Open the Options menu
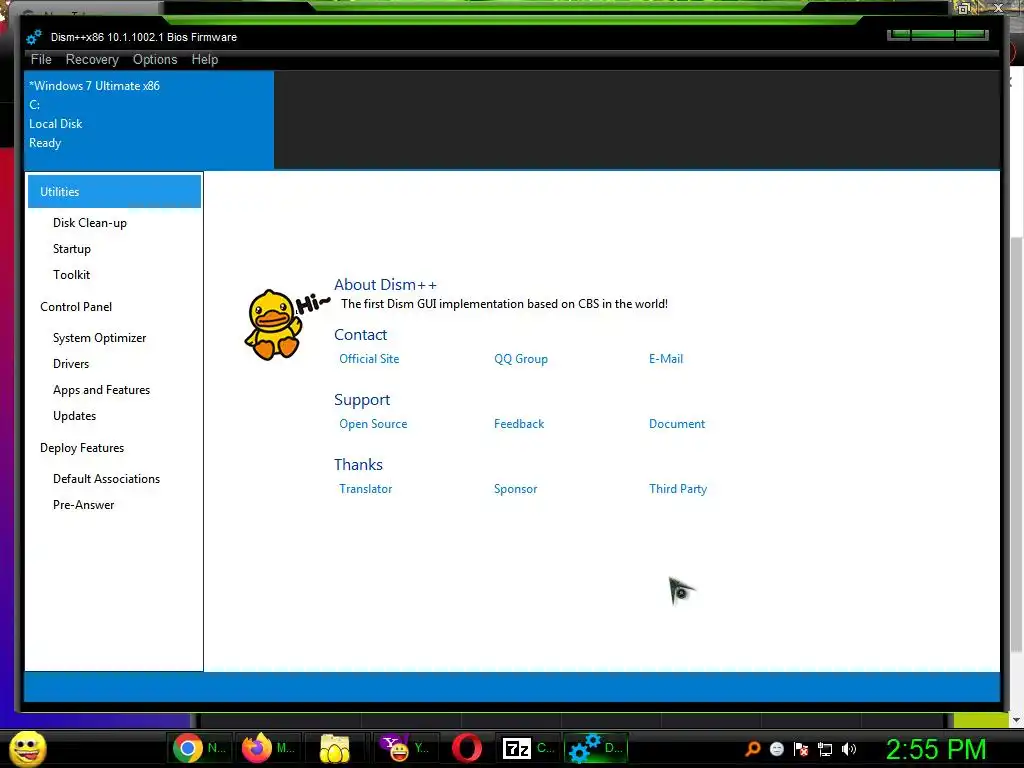 point(155,59)
